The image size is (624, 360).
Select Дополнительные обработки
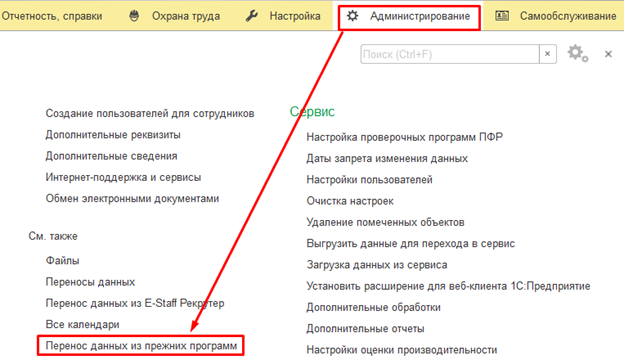373,307
